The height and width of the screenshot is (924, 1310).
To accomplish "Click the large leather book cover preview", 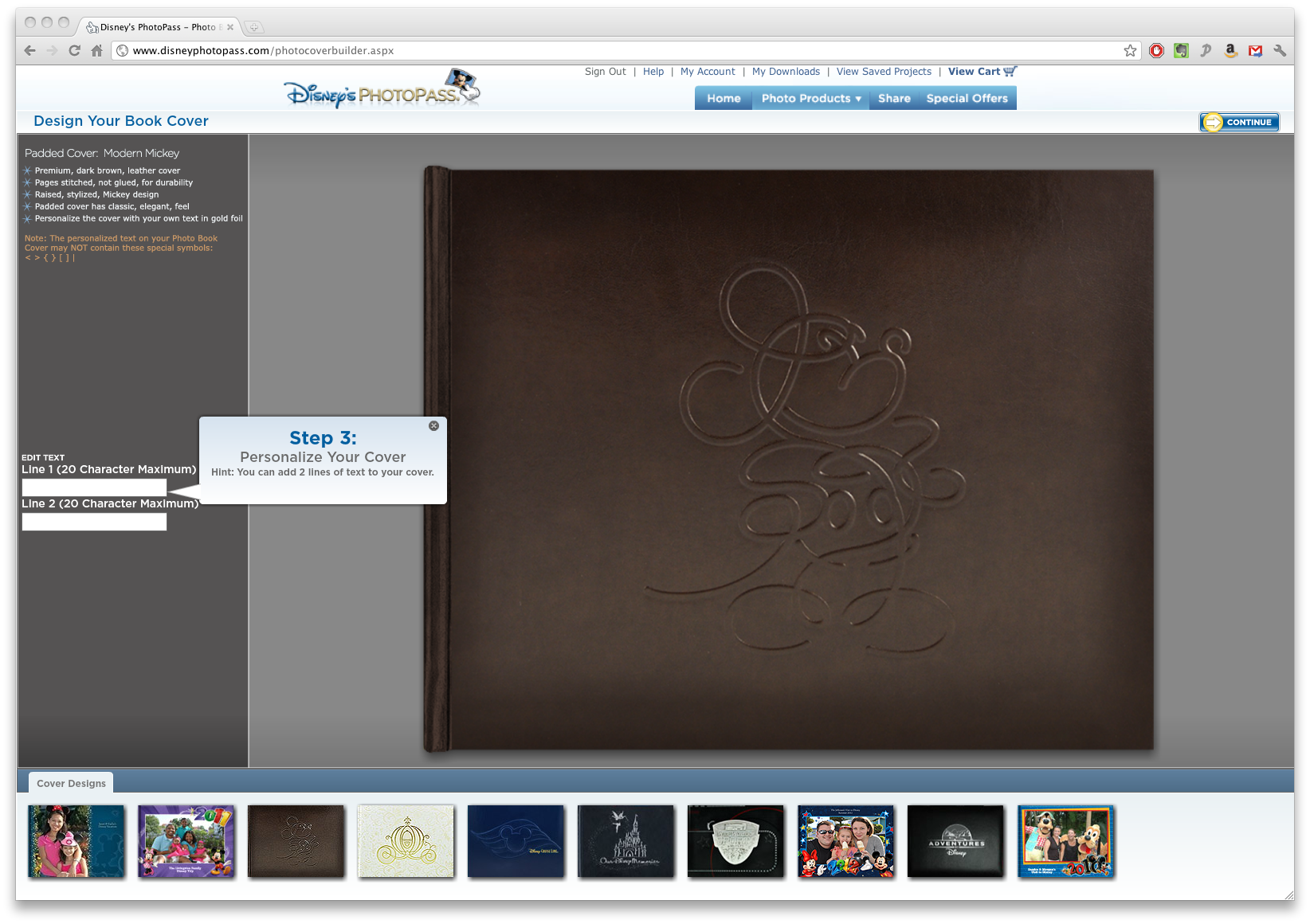I will (x=789, y=459).
